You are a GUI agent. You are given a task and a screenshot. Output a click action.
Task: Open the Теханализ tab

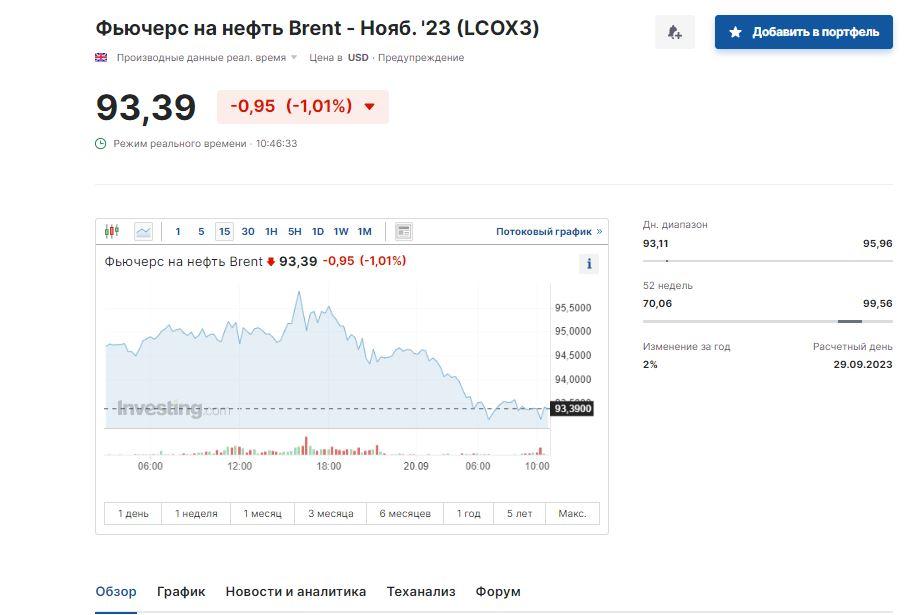[x=421, y=591]
